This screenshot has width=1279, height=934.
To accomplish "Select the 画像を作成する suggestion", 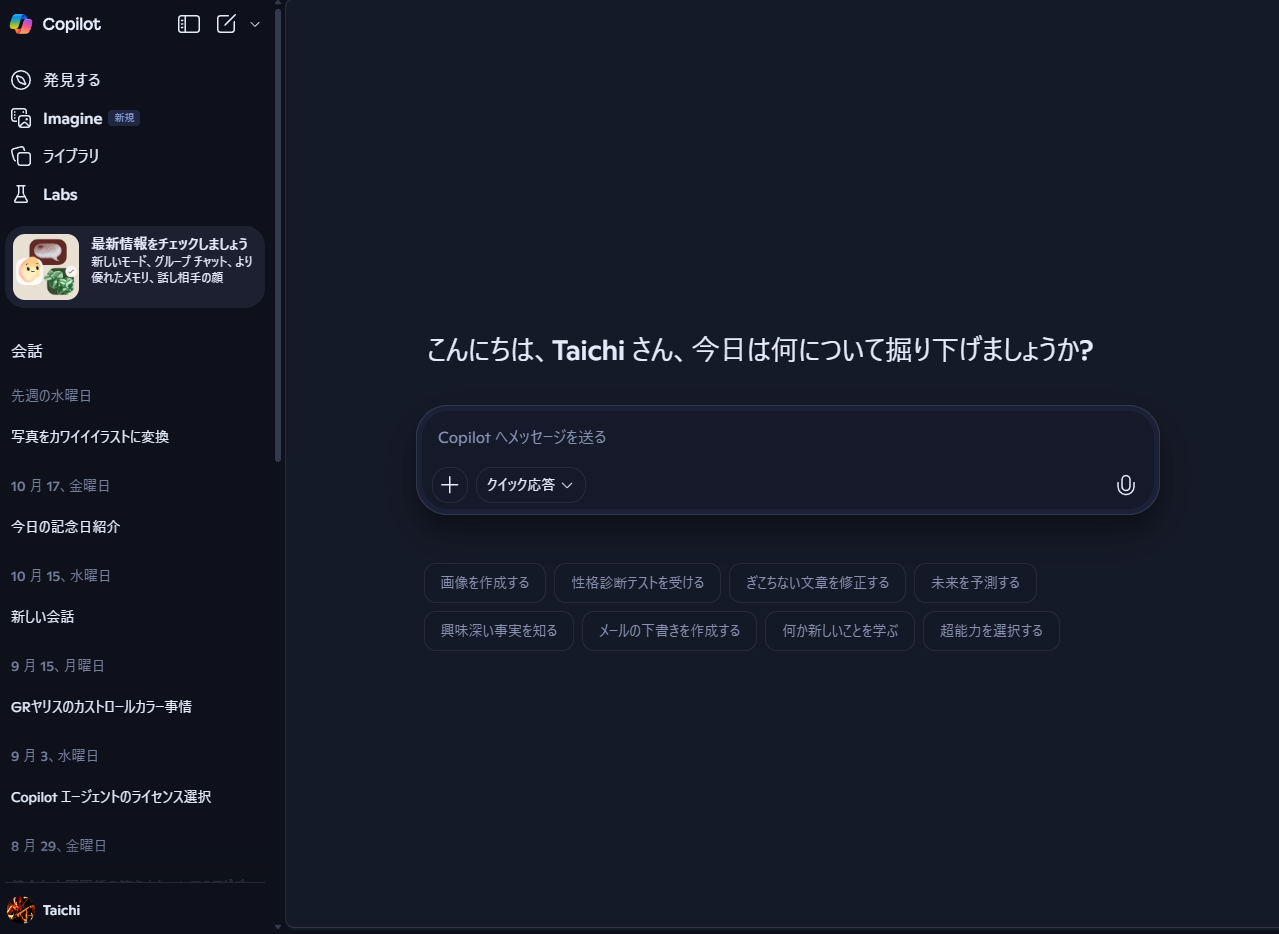I will click(x=485, y=583).
